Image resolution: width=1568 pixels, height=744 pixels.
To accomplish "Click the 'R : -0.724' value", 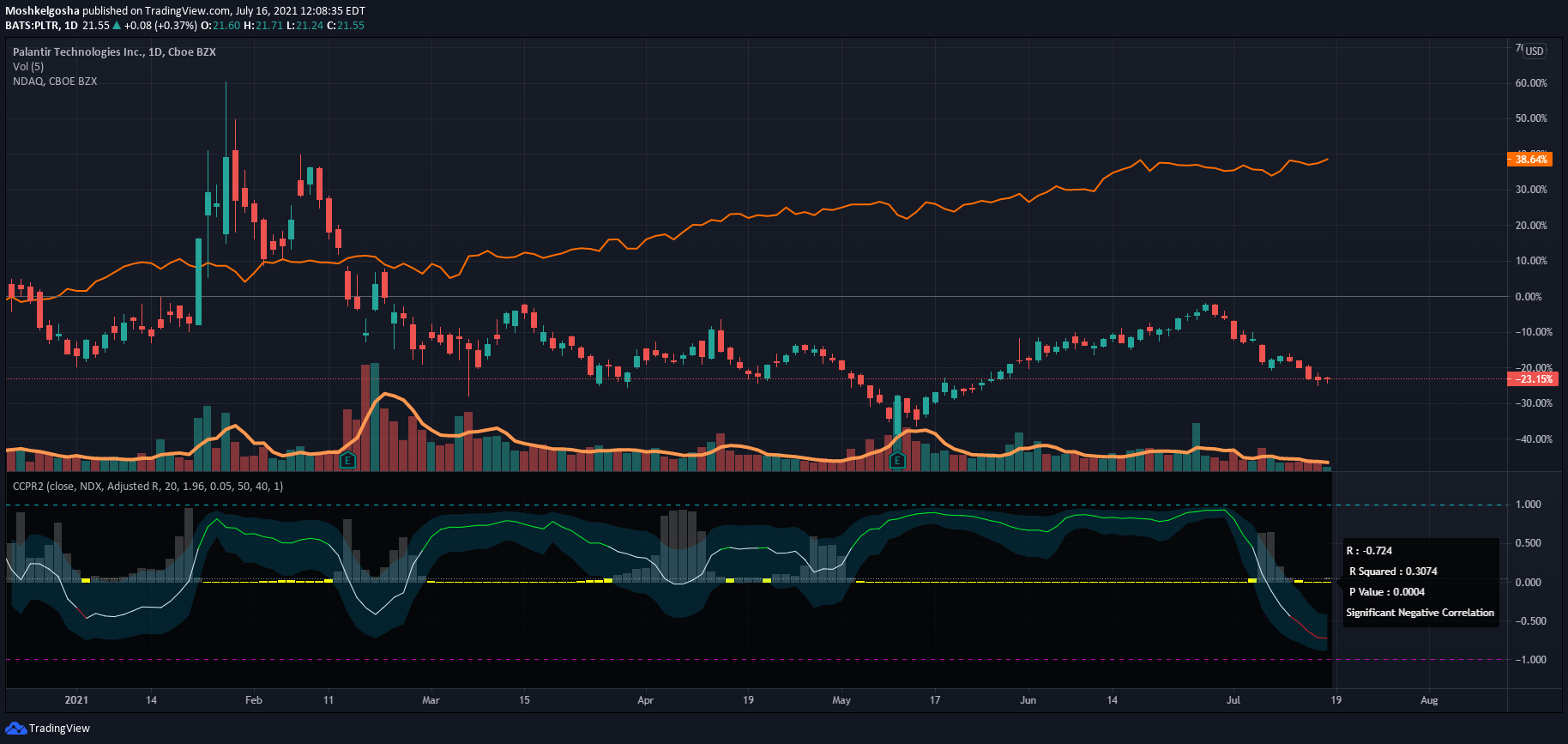I will click(1369, 551).
